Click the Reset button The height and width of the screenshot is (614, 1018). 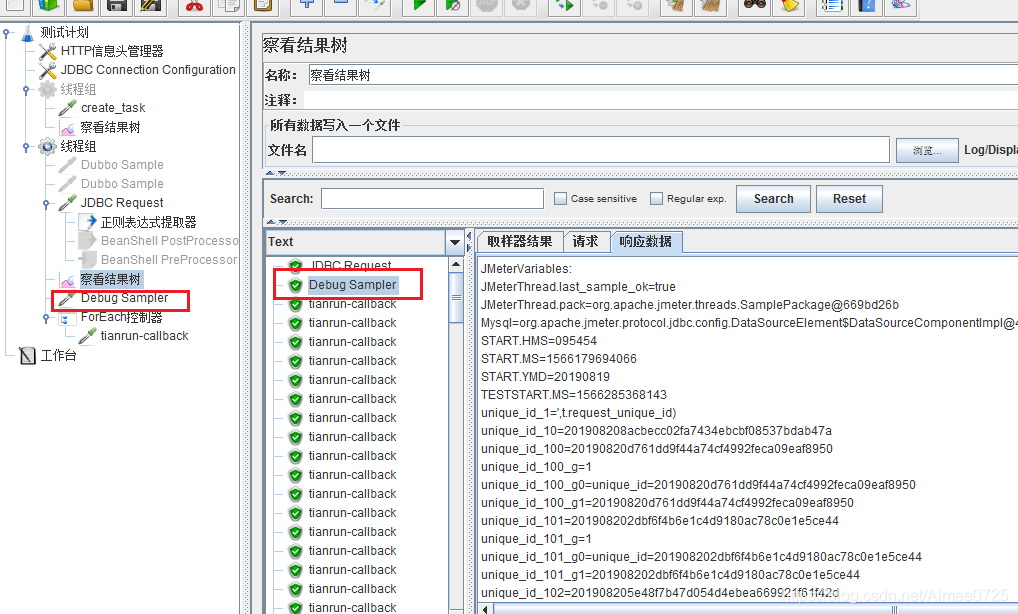(849, 199)
